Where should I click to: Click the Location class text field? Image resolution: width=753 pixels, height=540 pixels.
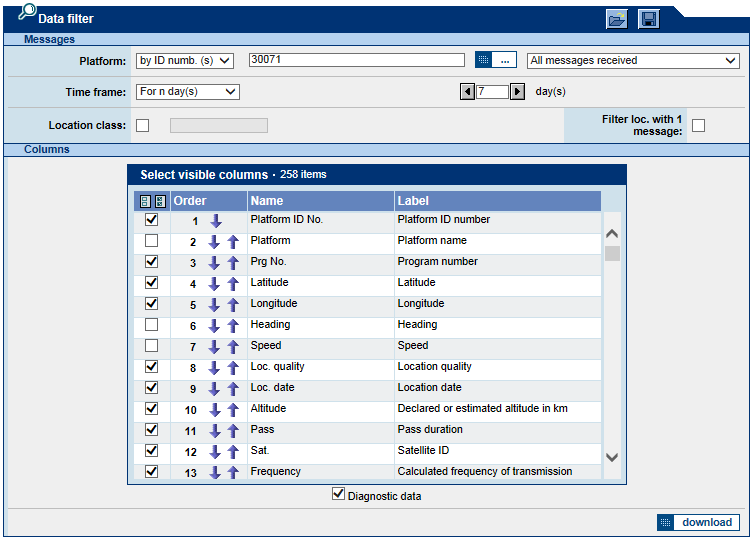(219, 125)
